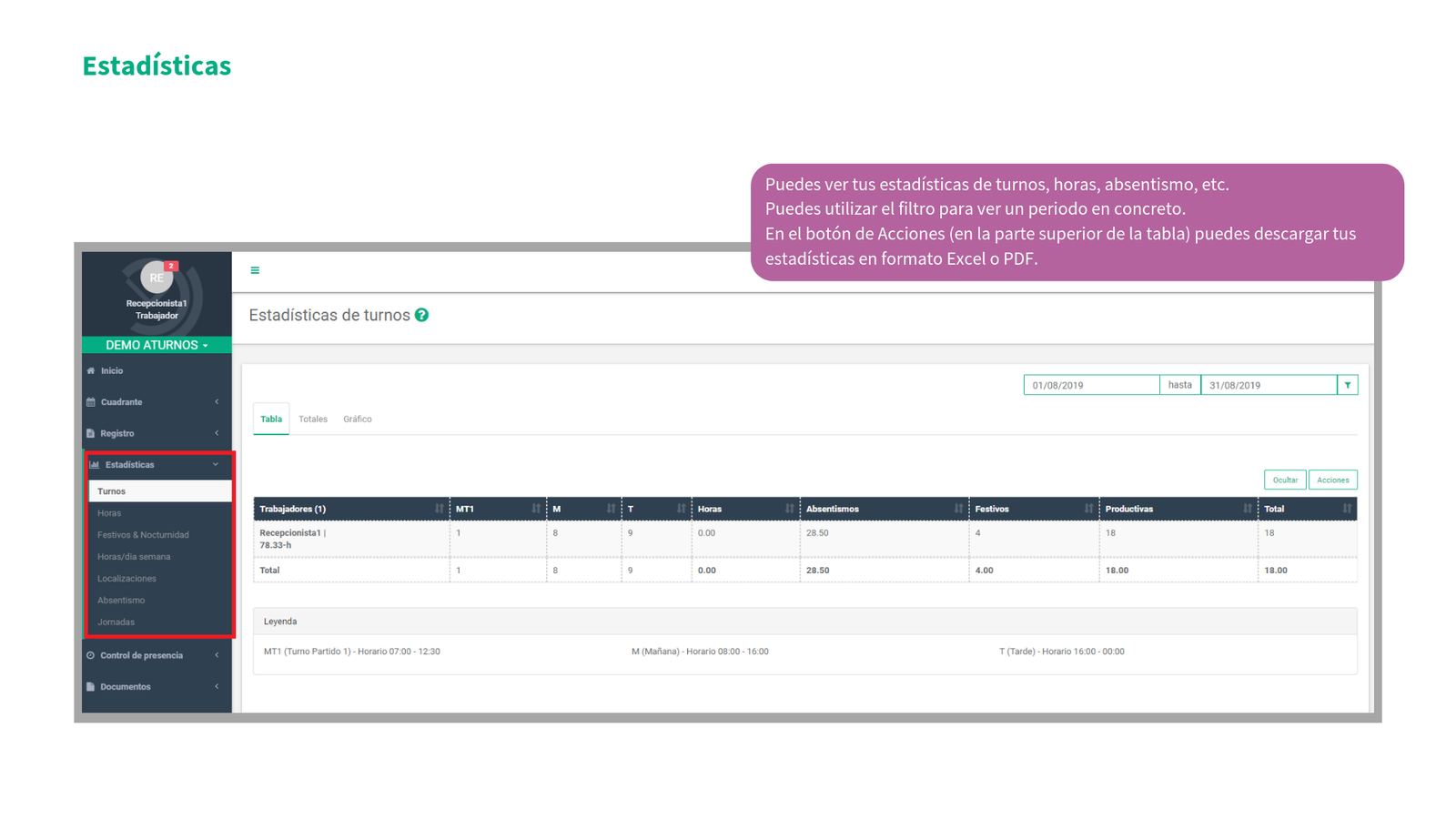Open Horas statistics in sidebar
This screenshot has width=1456, height=819.
109,513
